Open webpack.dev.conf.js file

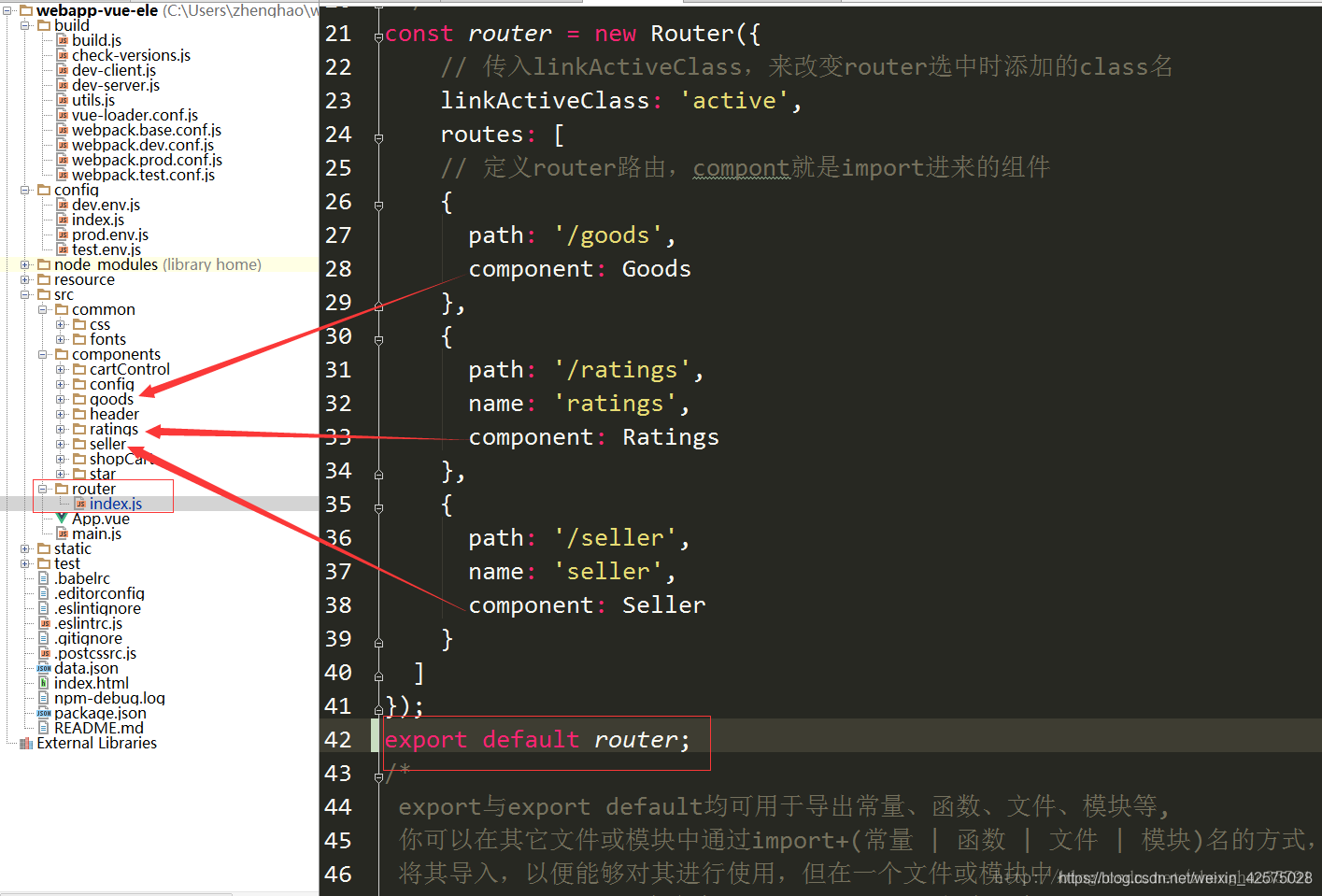coord(143,145)
